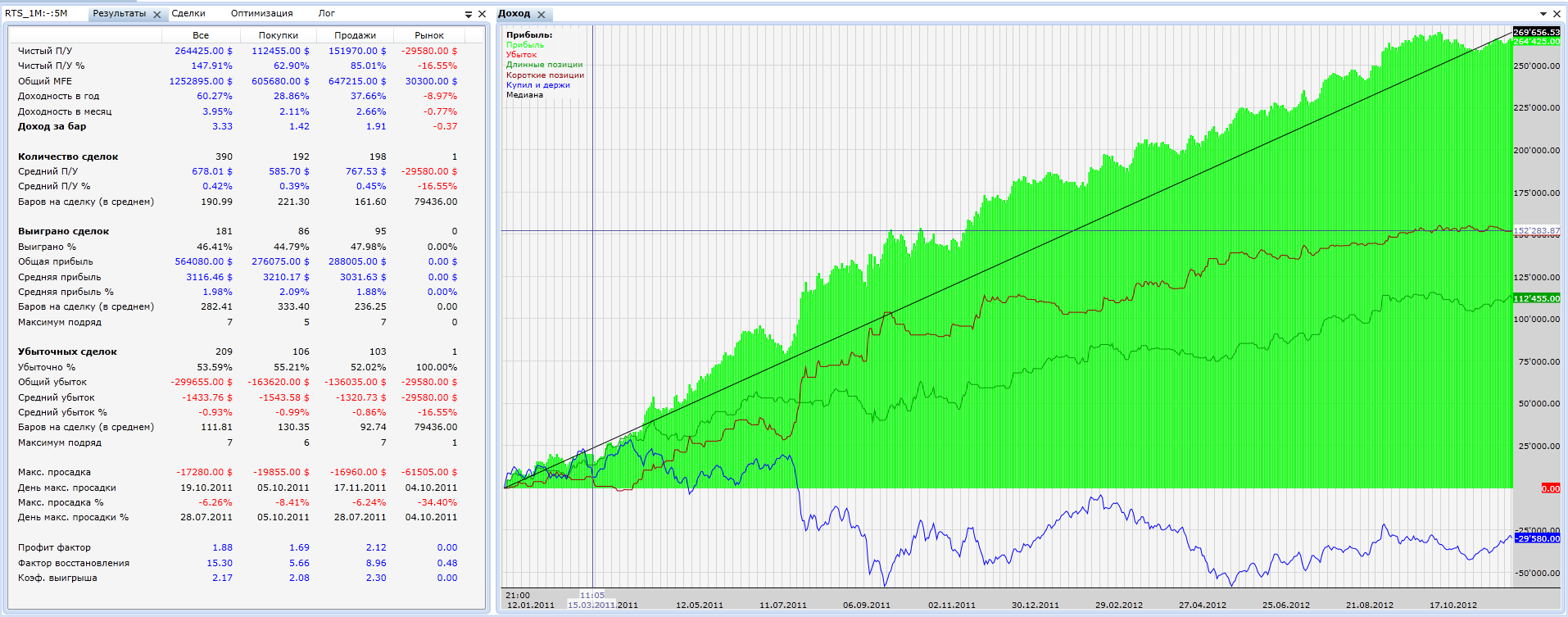Click the 12.05.2011 date on time axis

pos(700,606)
